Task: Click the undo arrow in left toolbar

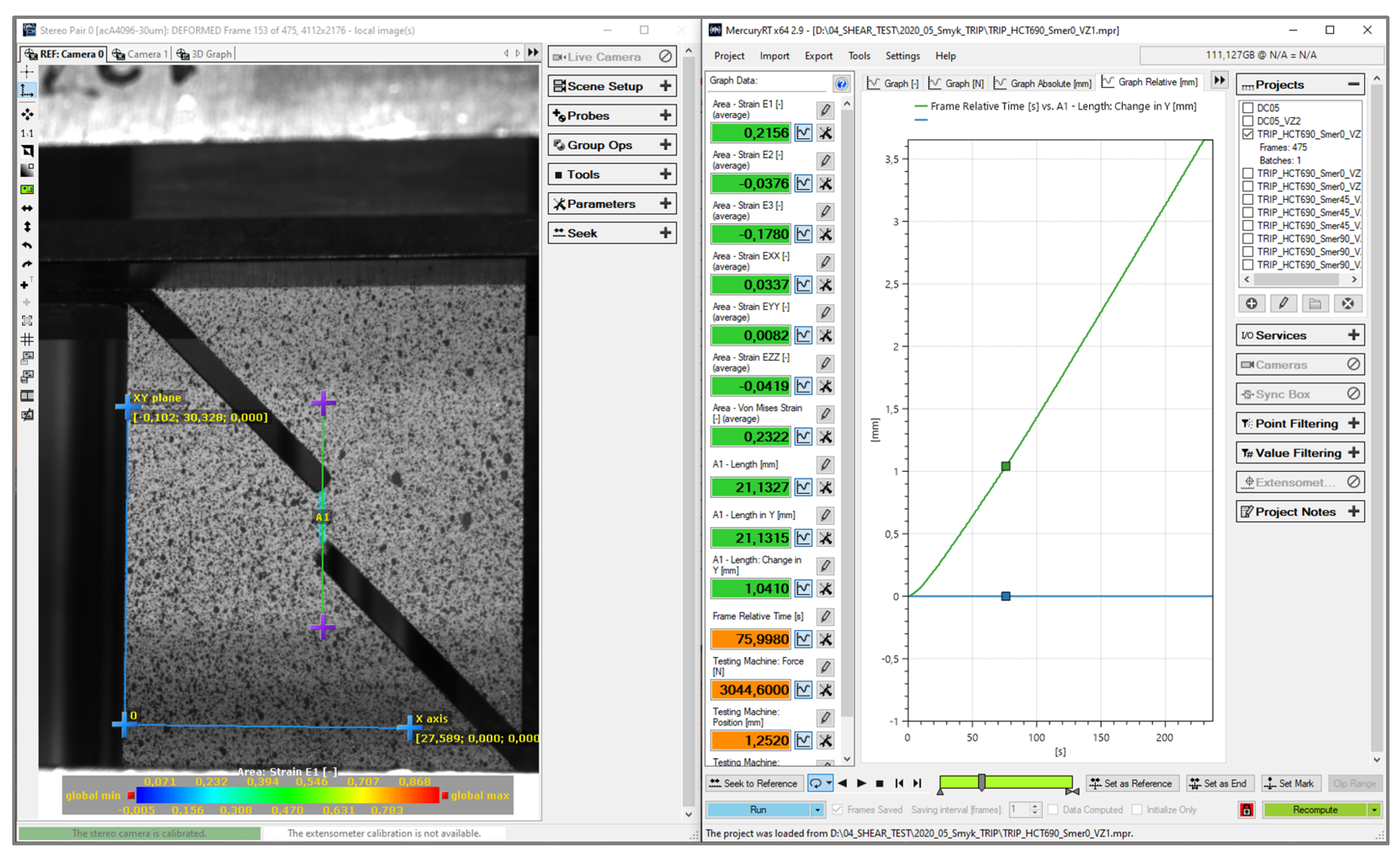Action: (x=27, y=246)
